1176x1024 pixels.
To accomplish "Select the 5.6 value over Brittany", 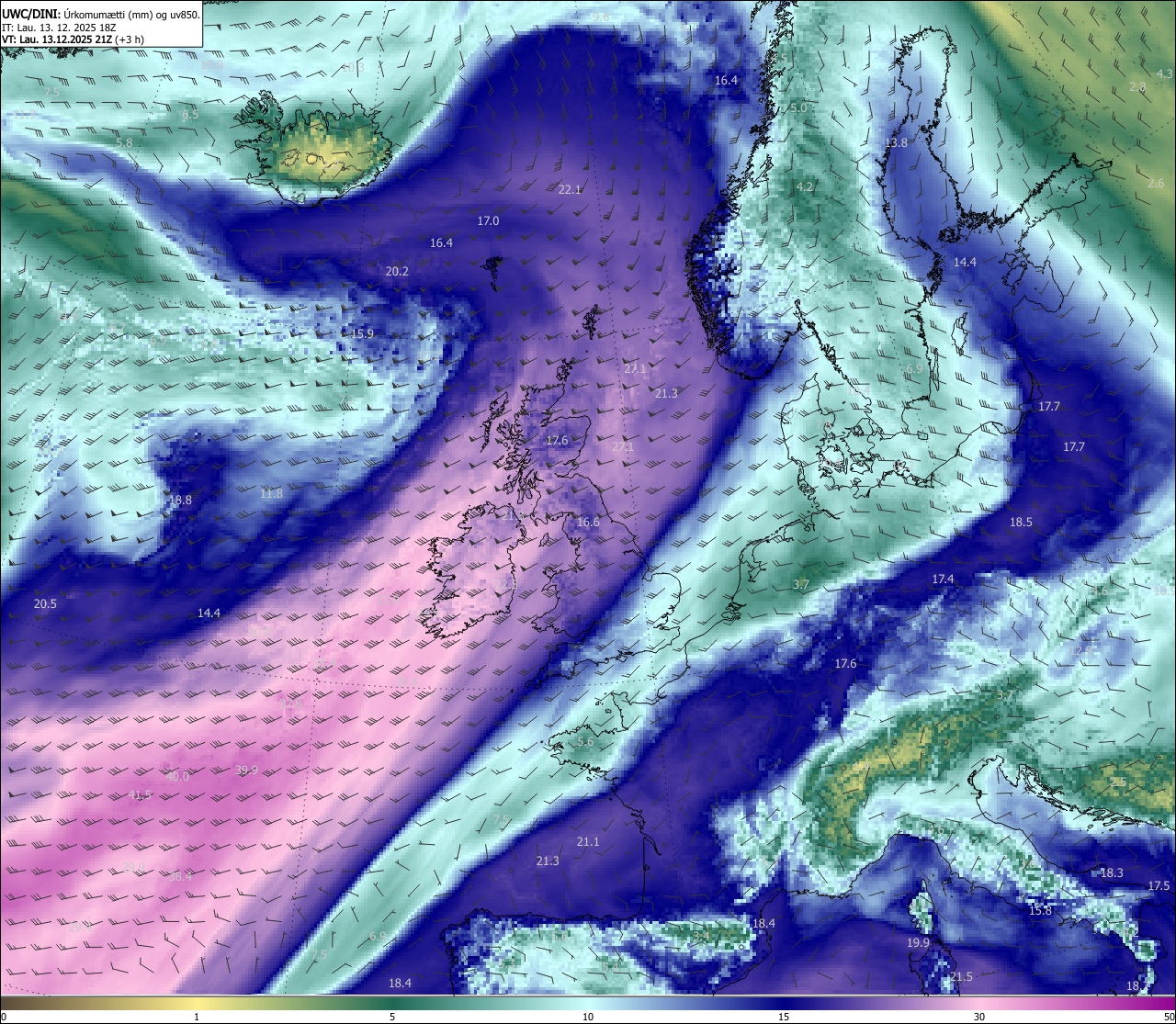I will [585, 742].
